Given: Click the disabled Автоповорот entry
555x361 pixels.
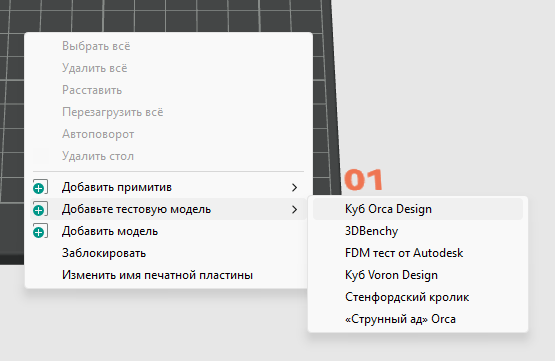Looking at the screenshot, I should tap(168, 134).
